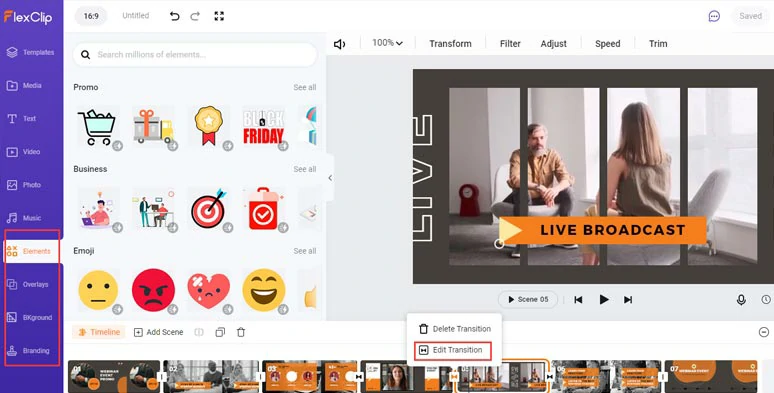Play the scene preview
The width and height of the screenshot is (774, 393).
(x=603, y=300)
